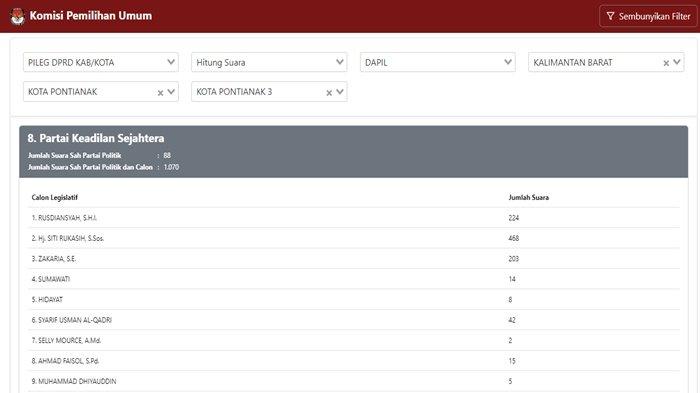Viewport: 700px width, 393px height.
Task: Expand the KALIMANTAN BARAT province chevron
Action: (x=677, y=62)
